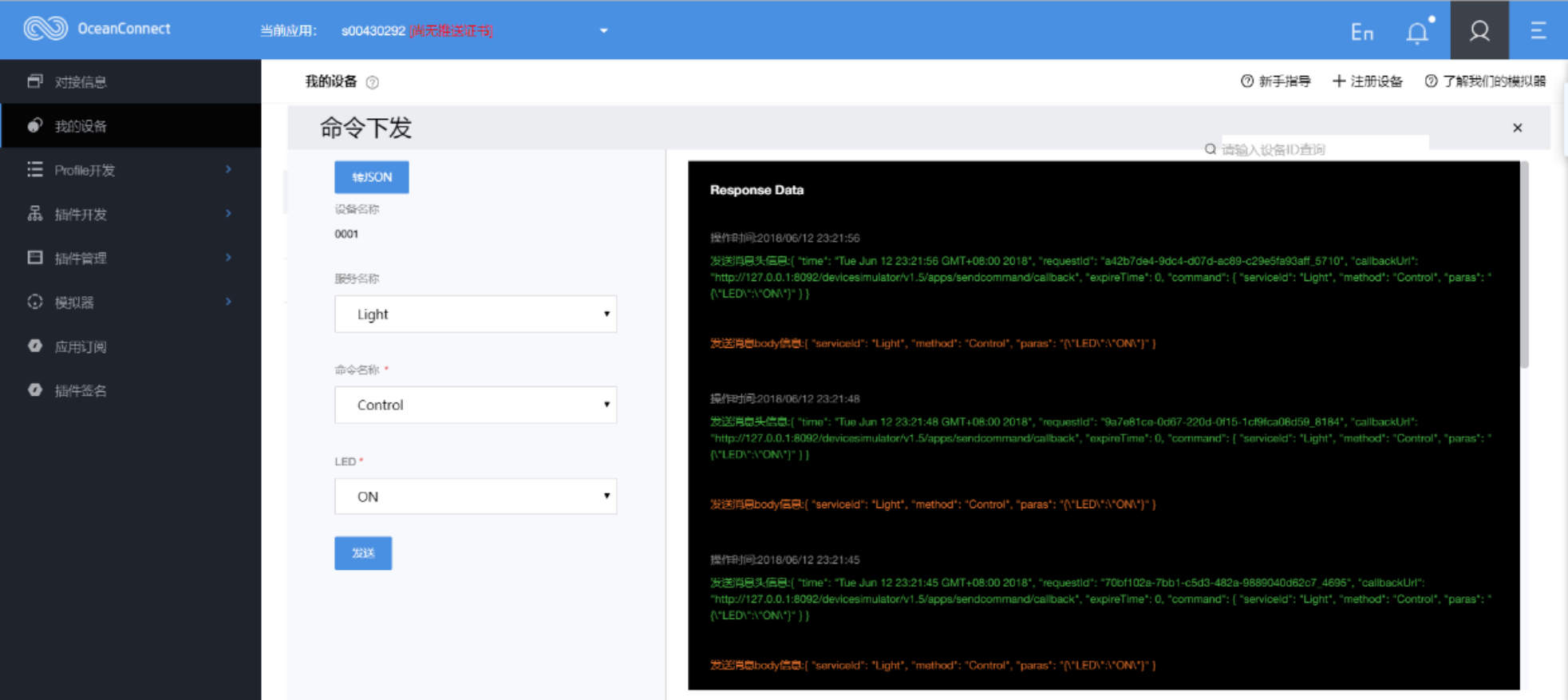The height and width of the screenshot is (700, 1568).
Task: Click the OceanConnect logo icon
Action: (x=45, y=29)
